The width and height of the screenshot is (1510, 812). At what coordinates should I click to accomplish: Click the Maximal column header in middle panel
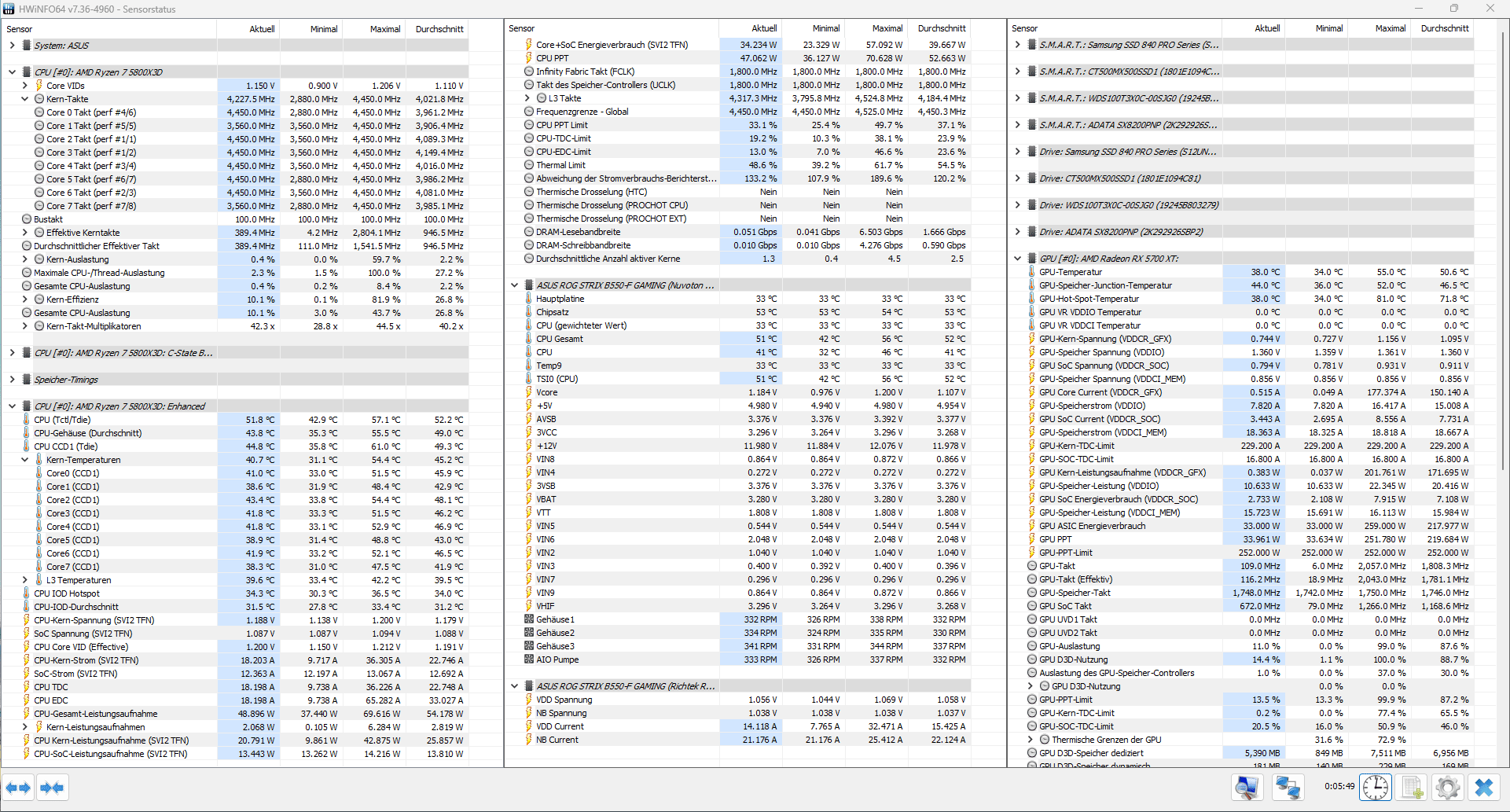pyautogui.click(x=876, y=28)
